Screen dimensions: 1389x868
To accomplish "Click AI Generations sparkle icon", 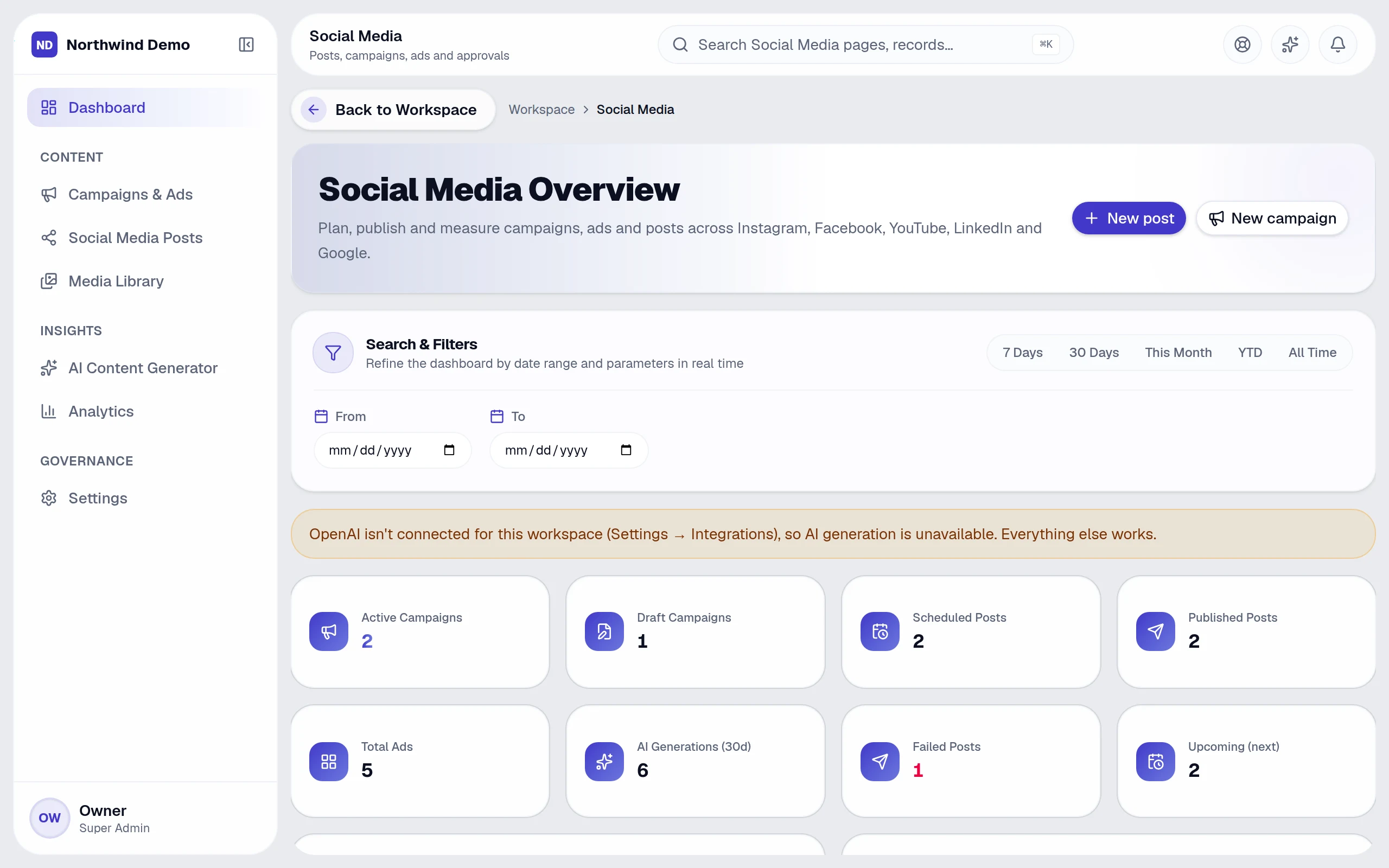I will click(x=604, y=761).
